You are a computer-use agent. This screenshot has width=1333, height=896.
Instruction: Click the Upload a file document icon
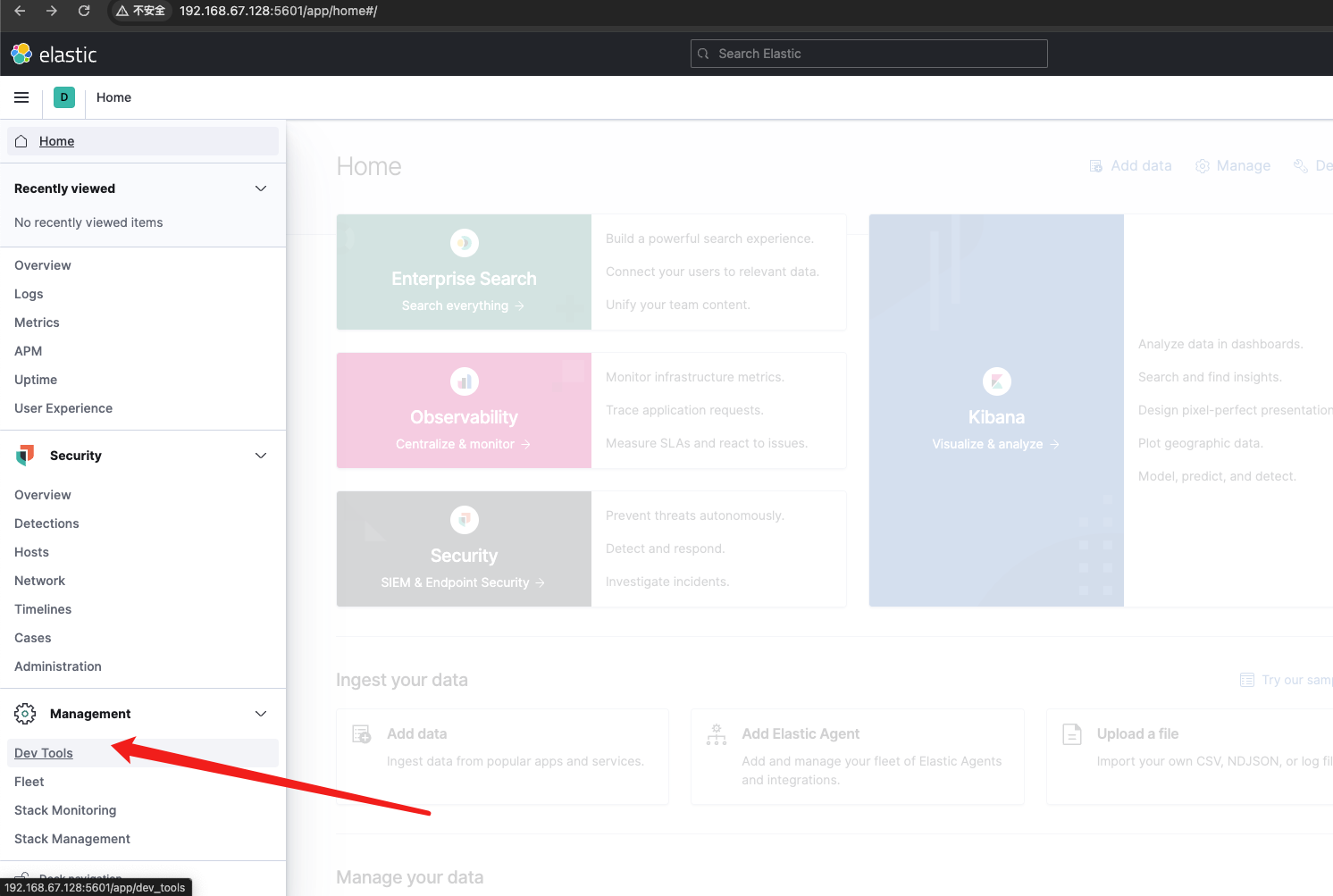click(1072, 734)
